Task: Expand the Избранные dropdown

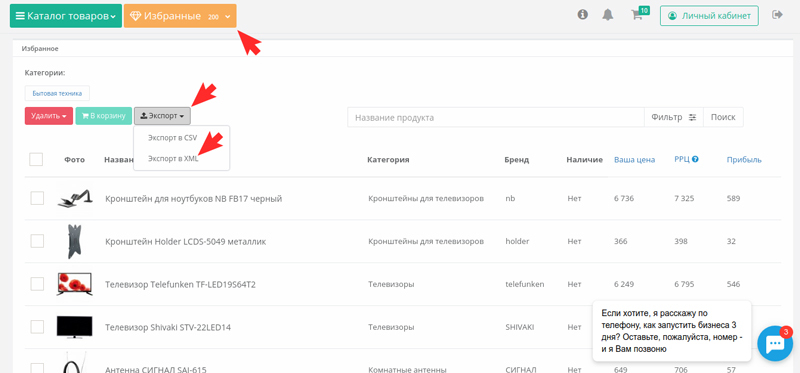Action: click(180, 16)
